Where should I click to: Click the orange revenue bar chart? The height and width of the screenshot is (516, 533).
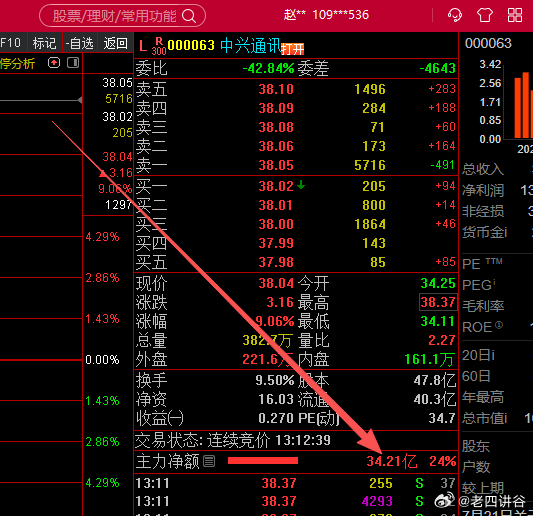pyautogui.click(x=523, y=105)
